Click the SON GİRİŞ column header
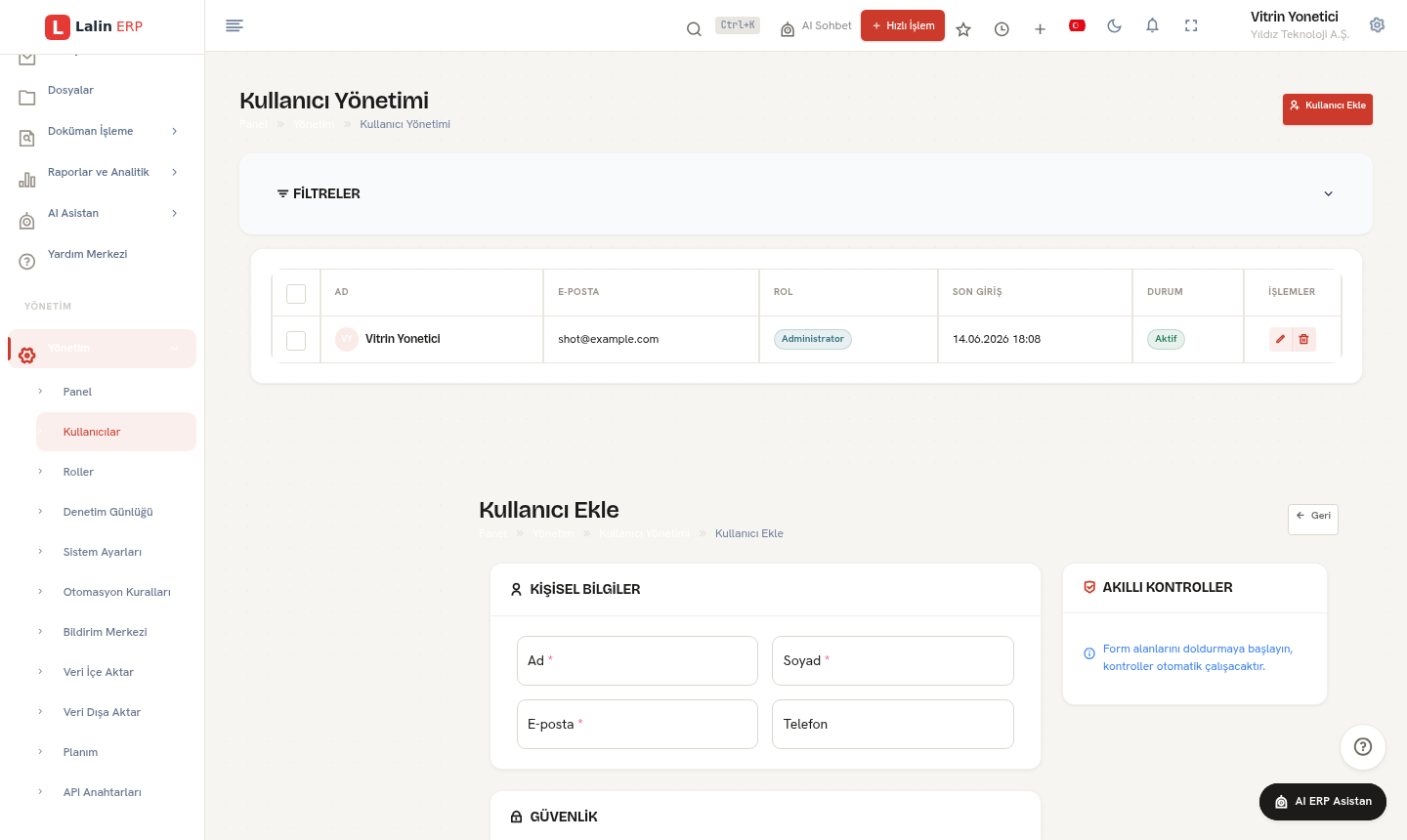 click(x=977, y=292)
